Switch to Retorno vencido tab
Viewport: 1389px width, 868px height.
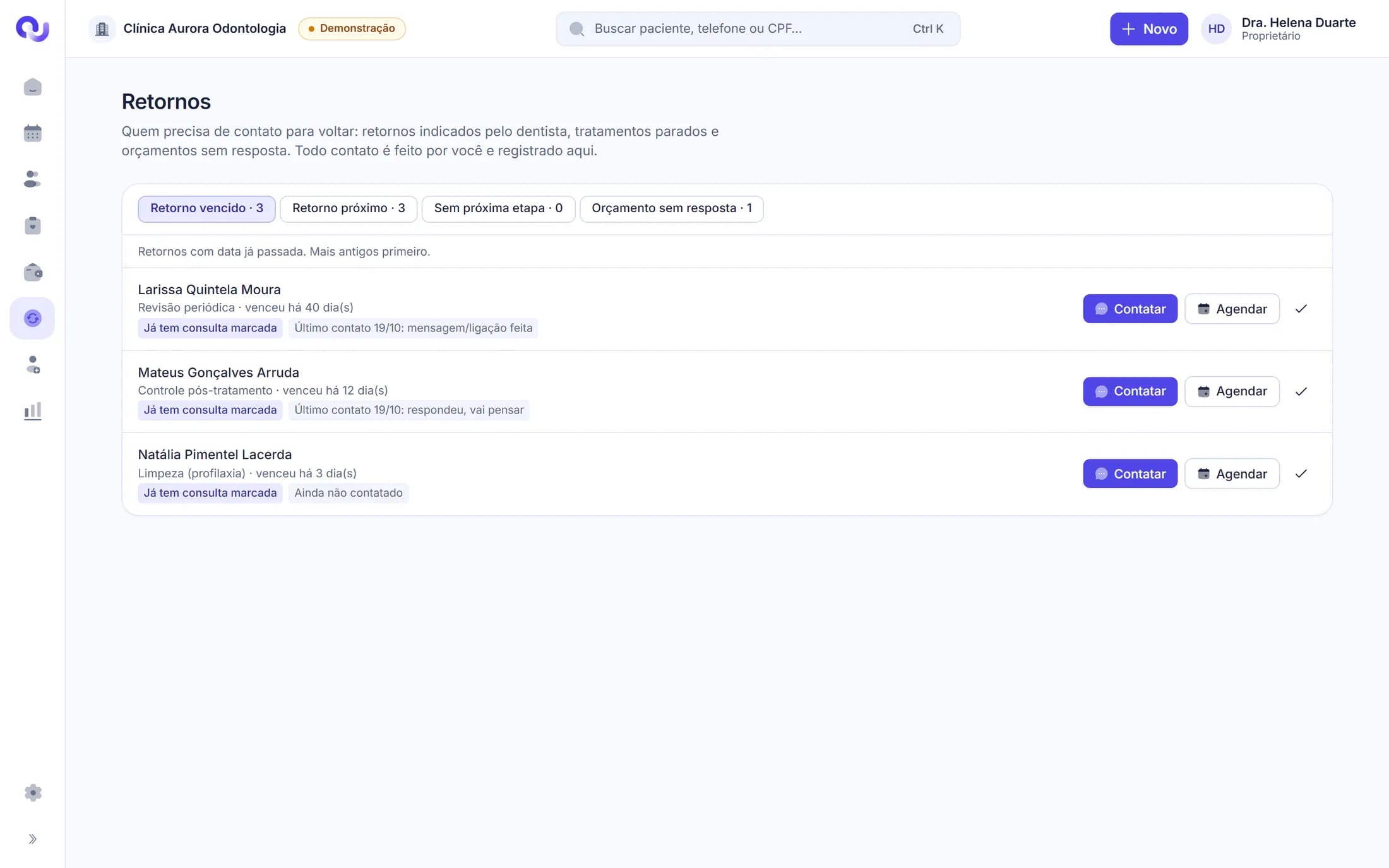206,208
